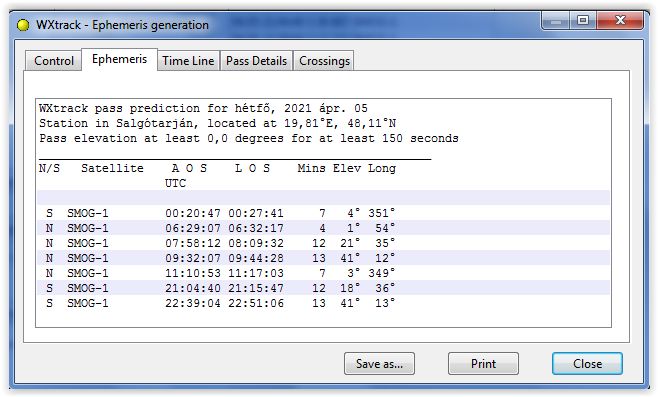Click the yellow WXtrack title bar icon
658x397 pixels.
tap(23, 25)
